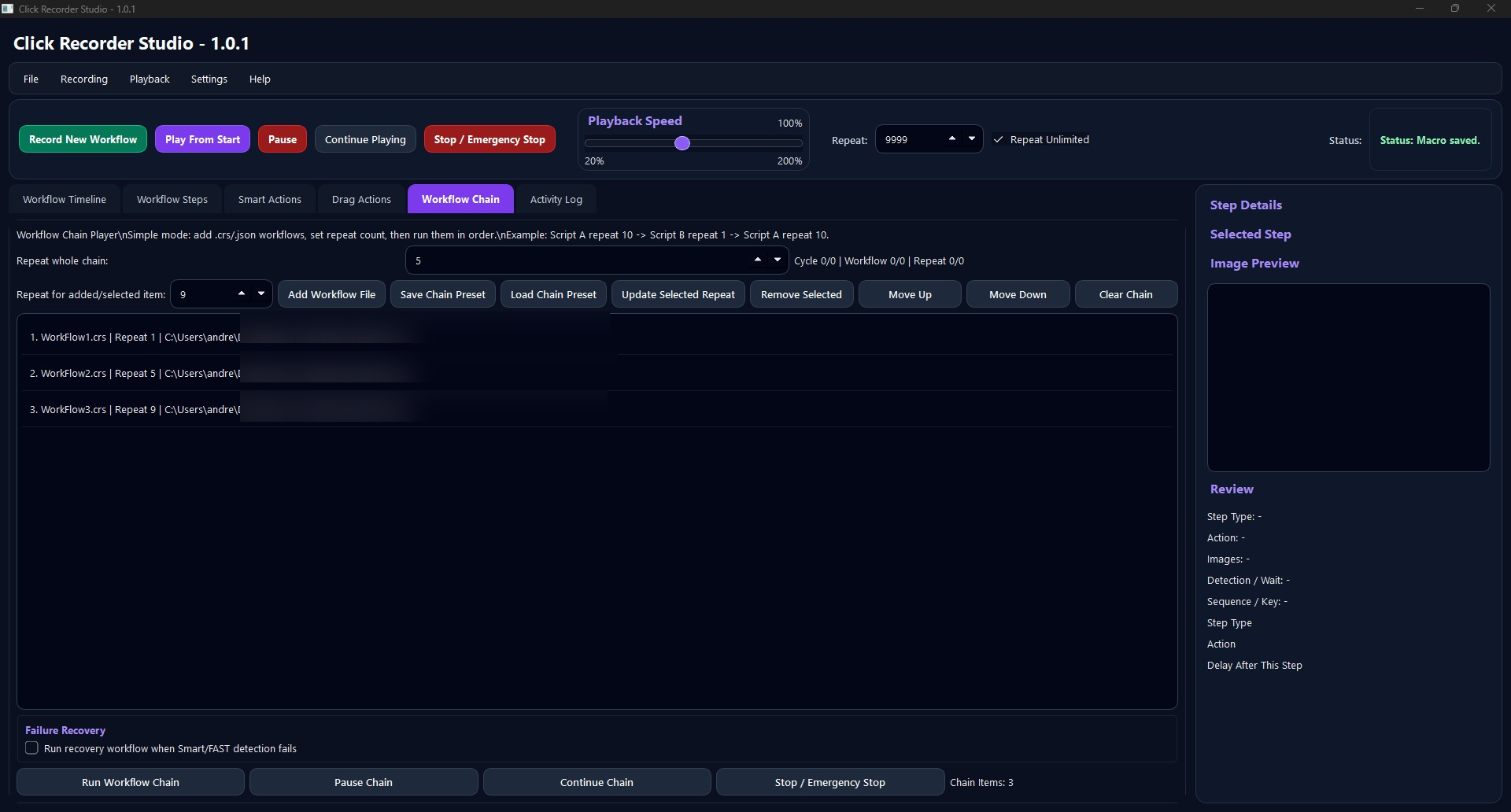Select WorkFlow3.crs chain item

[597, 409]
